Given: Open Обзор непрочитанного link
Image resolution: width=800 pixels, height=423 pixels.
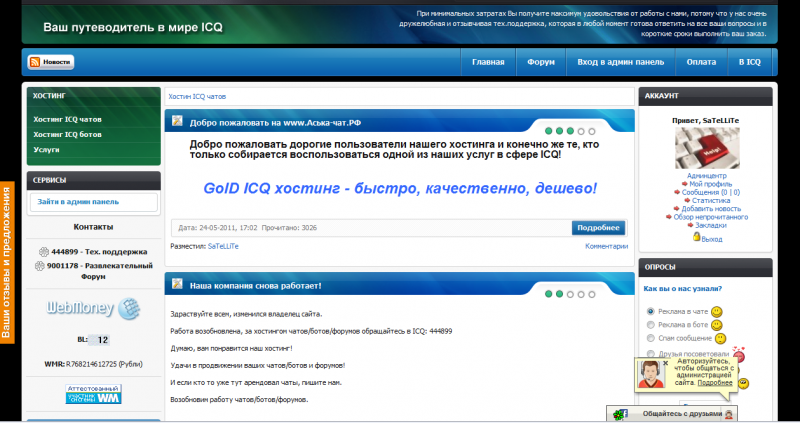Looking at the screenshot, I should tap(710, 217).
